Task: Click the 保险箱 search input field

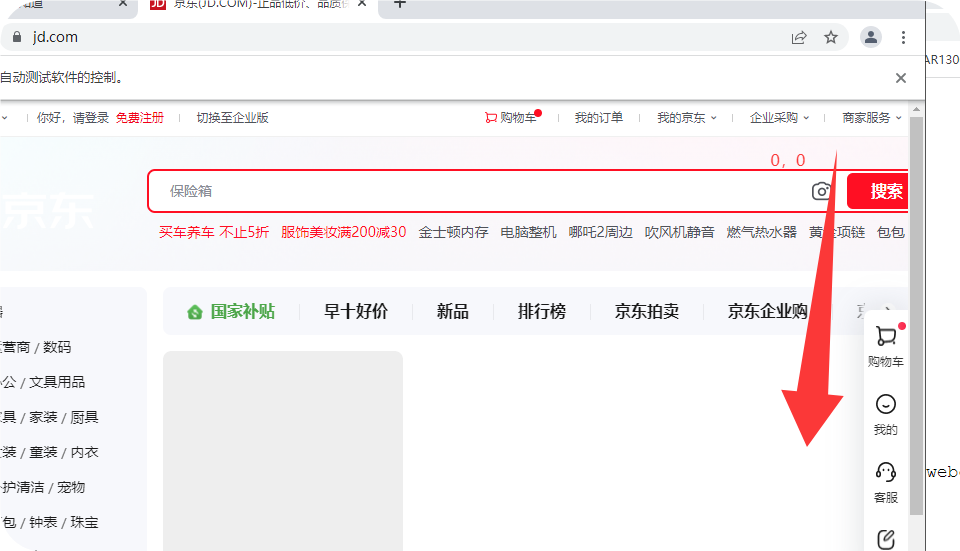Action: point(478,191)
